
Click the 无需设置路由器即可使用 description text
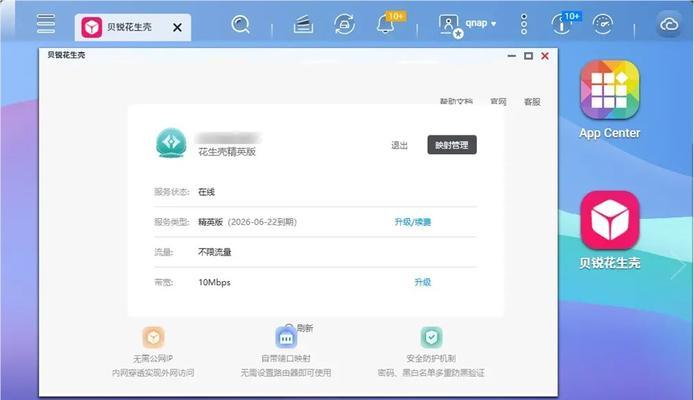[x=286, y=373]
